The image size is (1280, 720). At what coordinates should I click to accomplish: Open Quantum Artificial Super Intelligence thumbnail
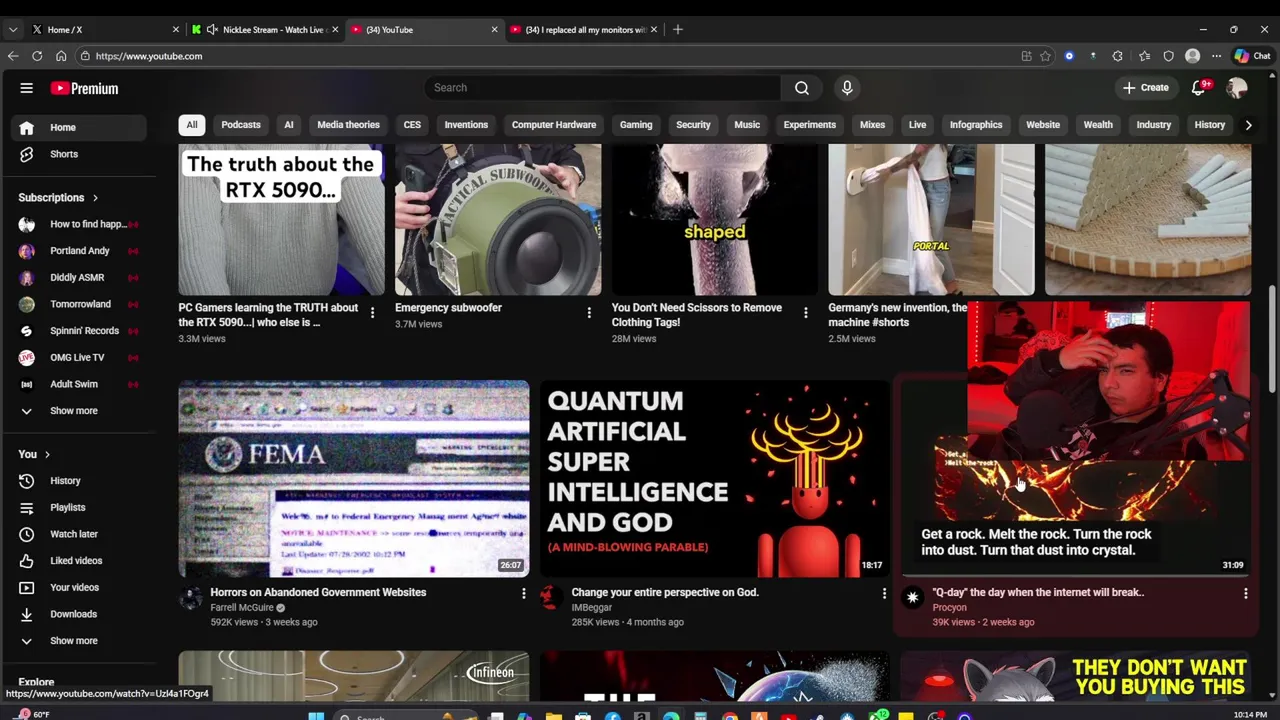pos(715,479)
